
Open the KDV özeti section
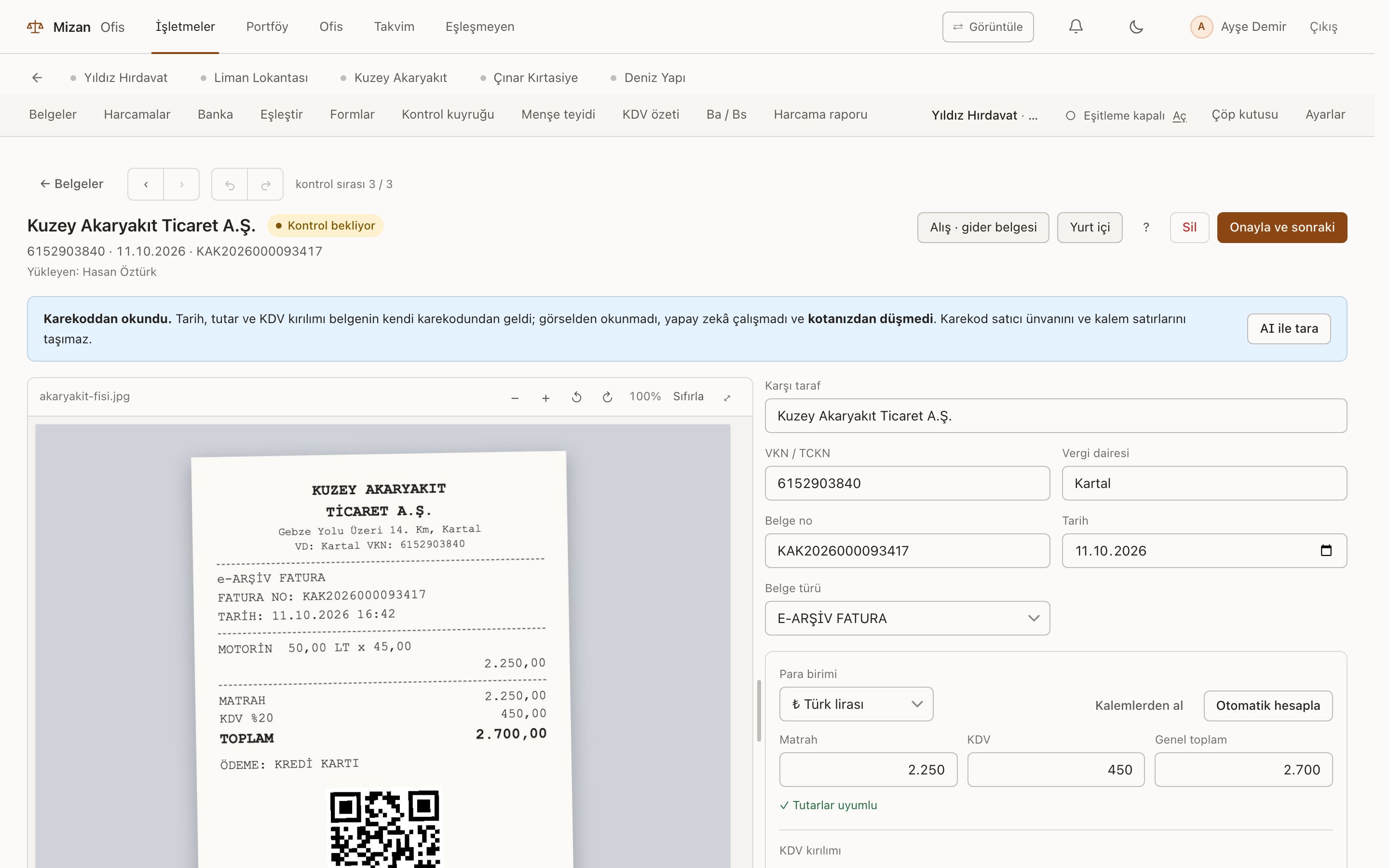tap(650, 114)
